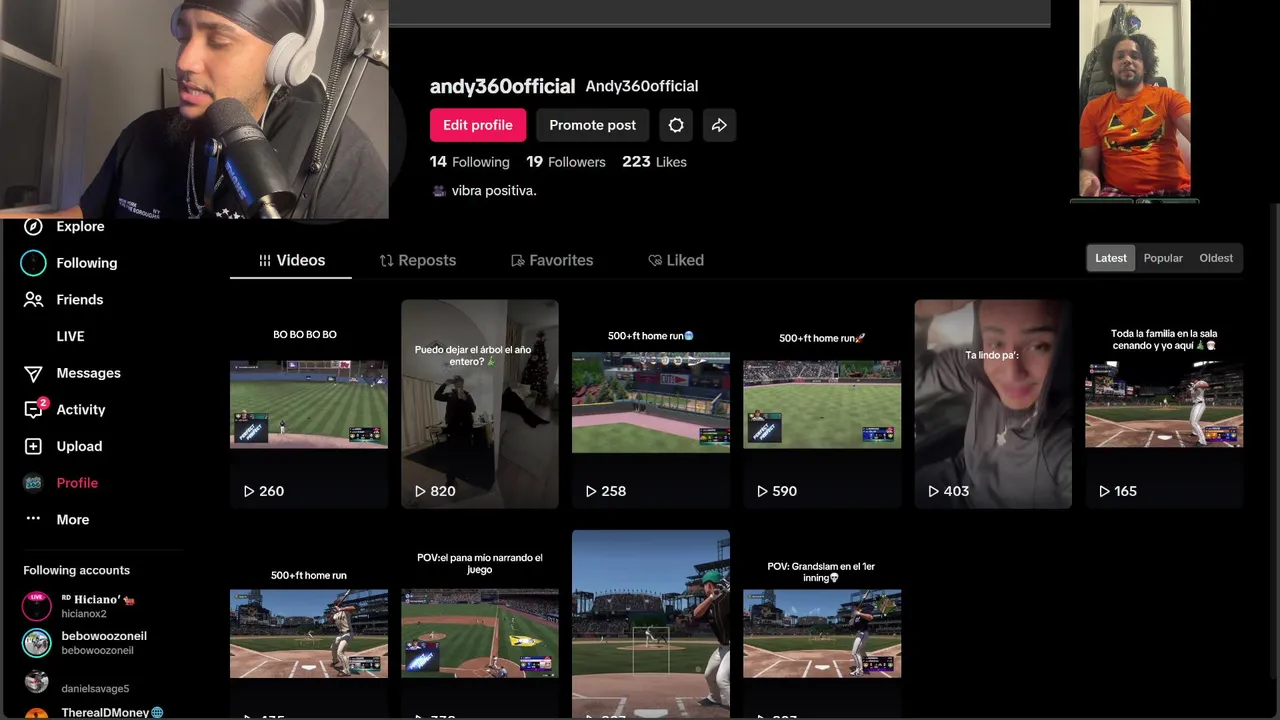Open 'POV: Grandslam en el 1er inning' video
The width and height of the screenshot is (1280, 720).
pyautogui.click(x=822, y=624)
